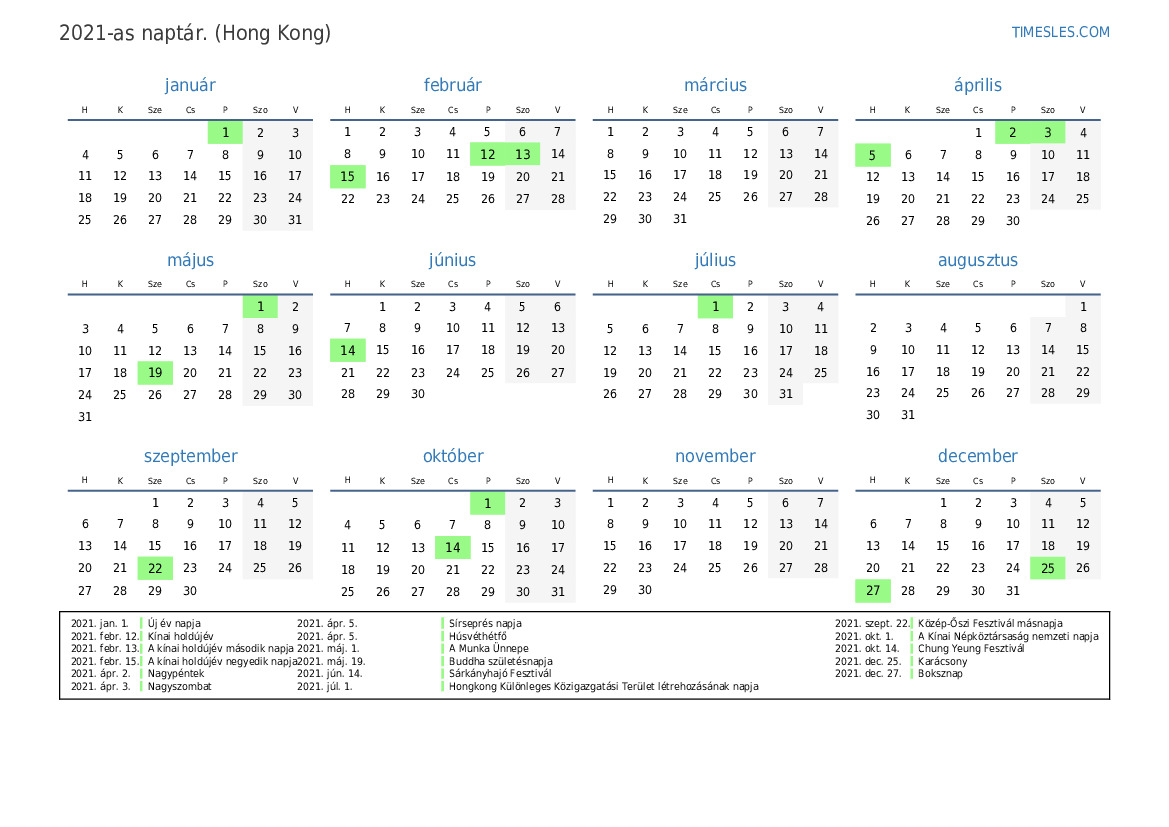Select the 'augusztus' month heading
Screen dimensions: 1169x827
pos(977,260)
